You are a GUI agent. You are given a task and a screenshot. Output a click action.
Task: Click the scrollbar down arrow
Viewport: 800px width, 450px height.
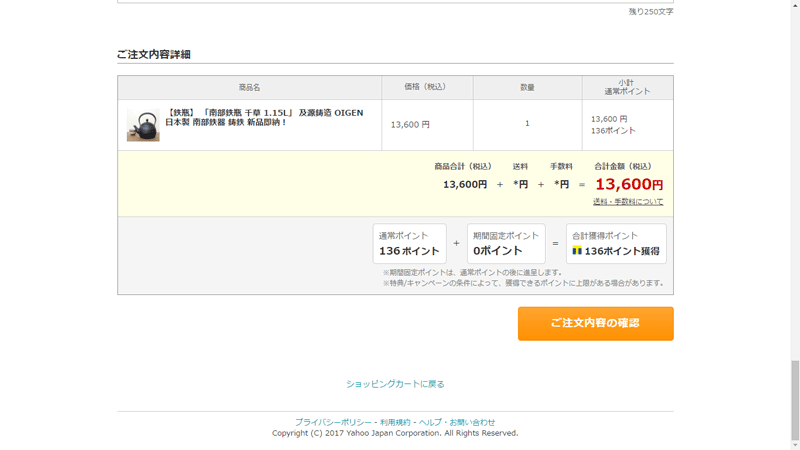[795, 445]
